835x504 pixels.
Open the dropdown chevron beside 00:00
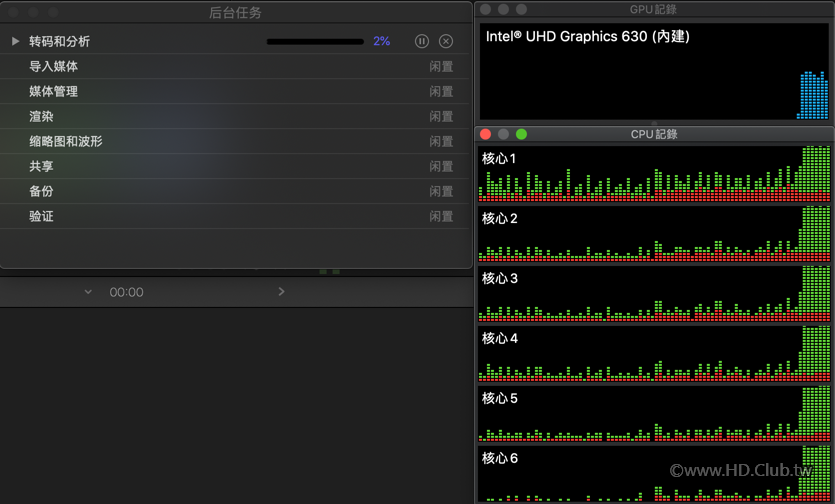coord(88,292)
